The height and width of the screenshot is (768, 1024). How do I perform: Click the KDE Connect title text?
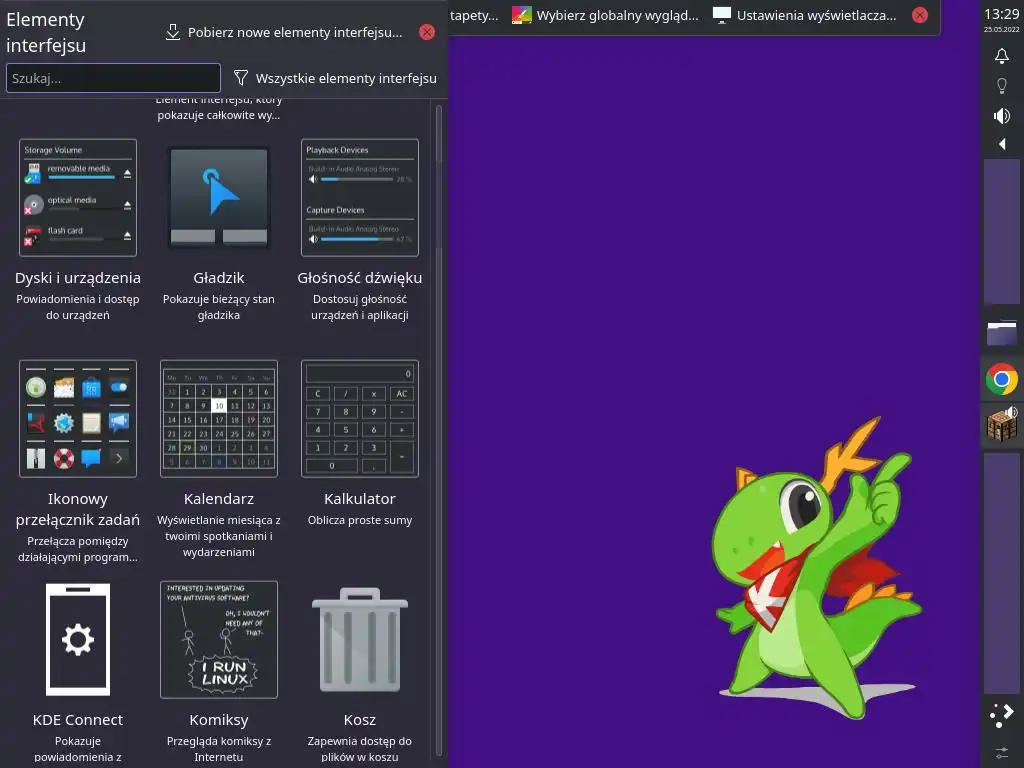pos(78,720)
